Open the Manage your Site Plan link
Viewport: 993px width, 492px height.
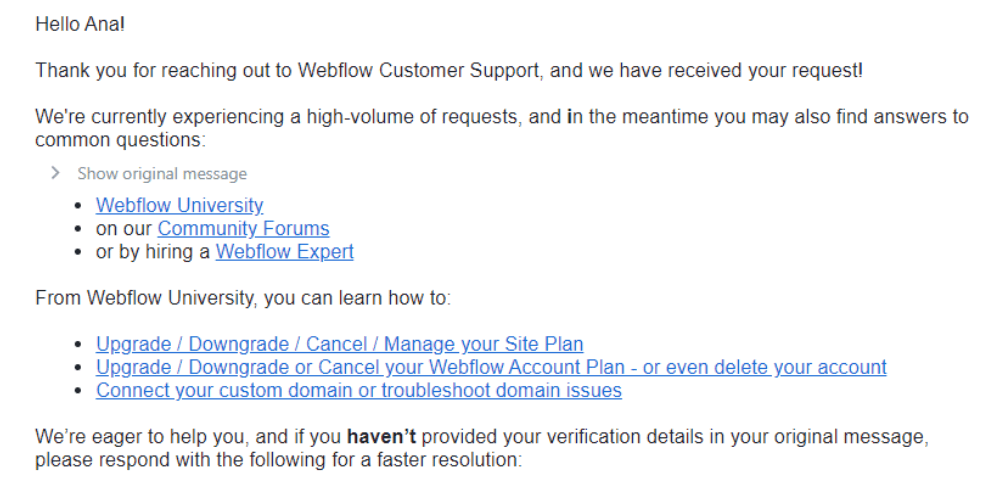339,344
